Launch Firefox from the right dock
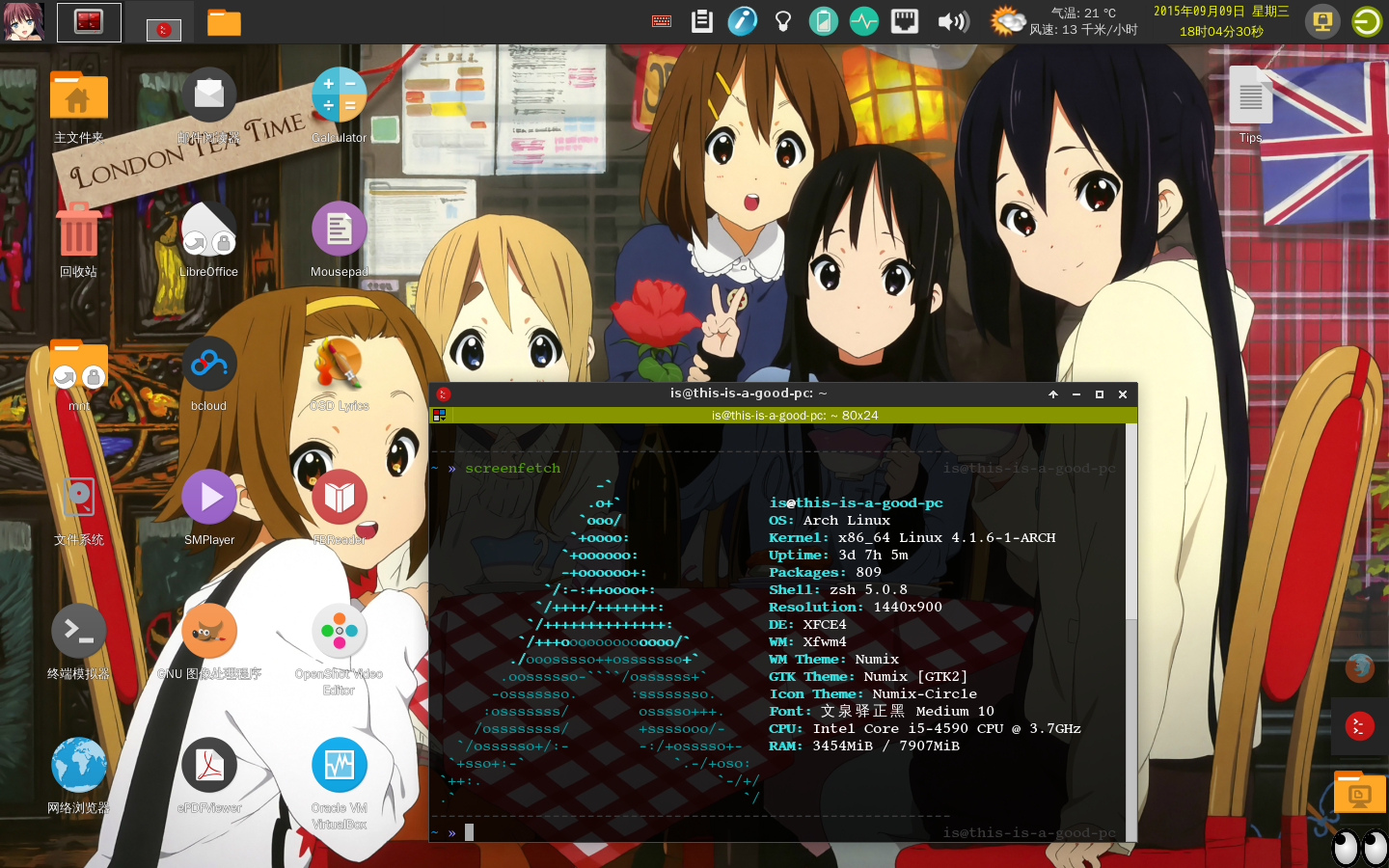Screen dimensions: 1389x868 (1360, 666)
